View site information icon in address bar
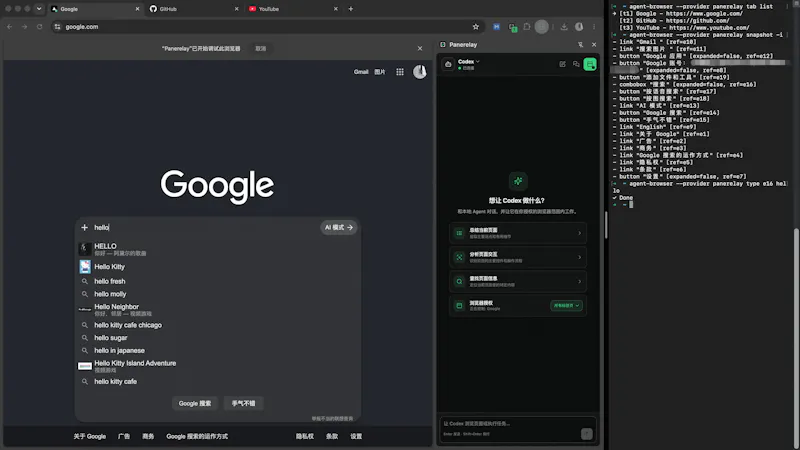Image resolution: width=800 pixels, height=450 pixels. pyautogui.click(x=57, y=27)
